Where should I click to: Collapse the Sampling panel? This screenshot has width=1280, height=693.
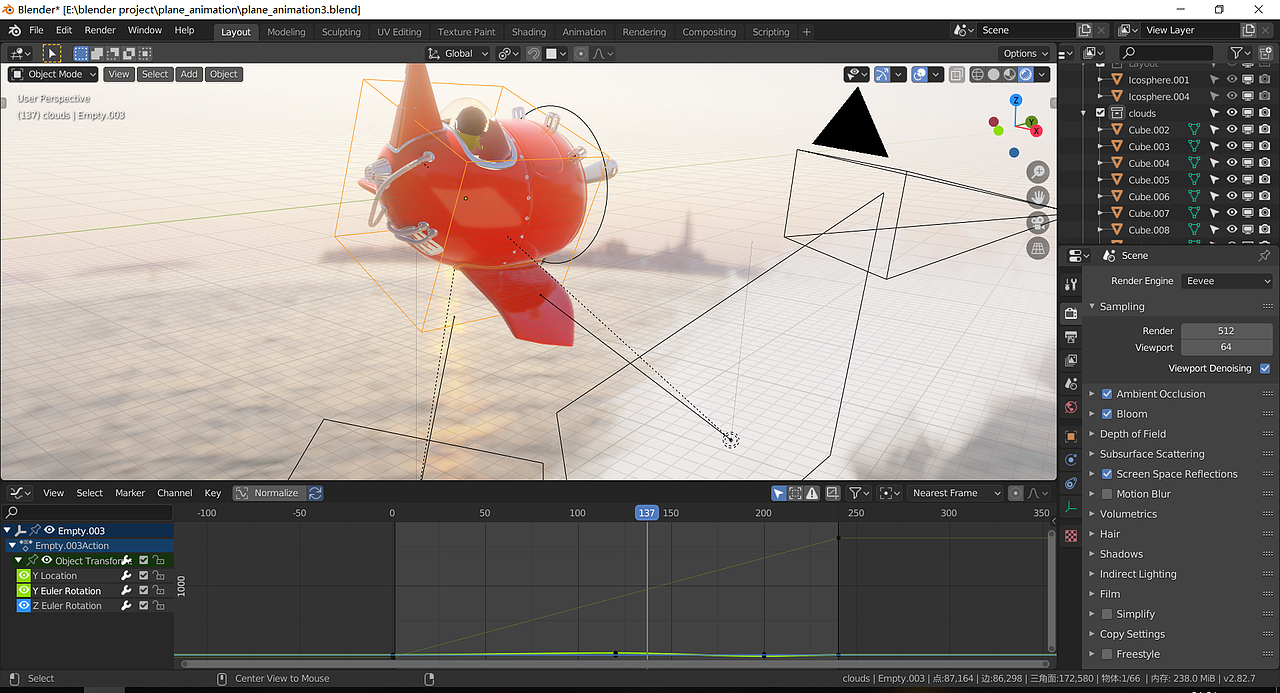1122,307
